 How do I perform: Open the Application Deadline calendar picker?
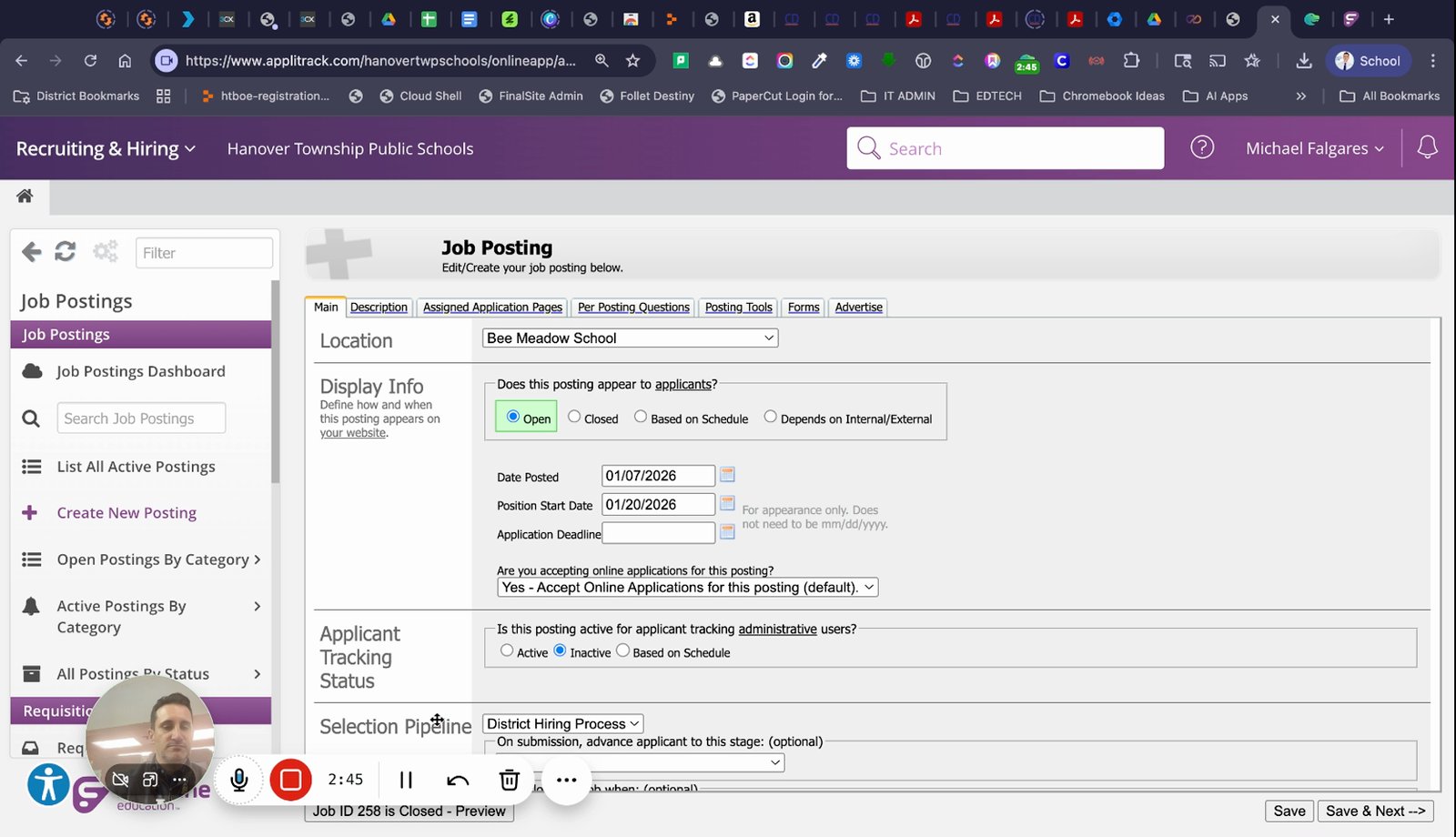[x=727, y=532]
